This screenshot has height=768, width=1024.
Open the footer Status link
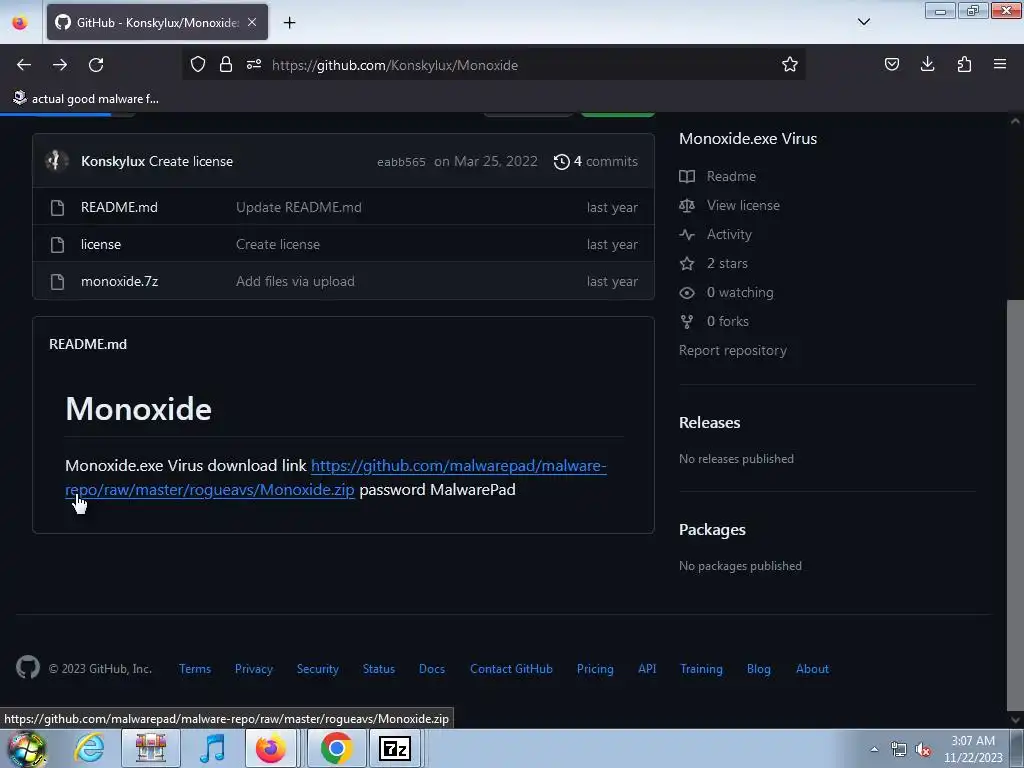point(379,669)
